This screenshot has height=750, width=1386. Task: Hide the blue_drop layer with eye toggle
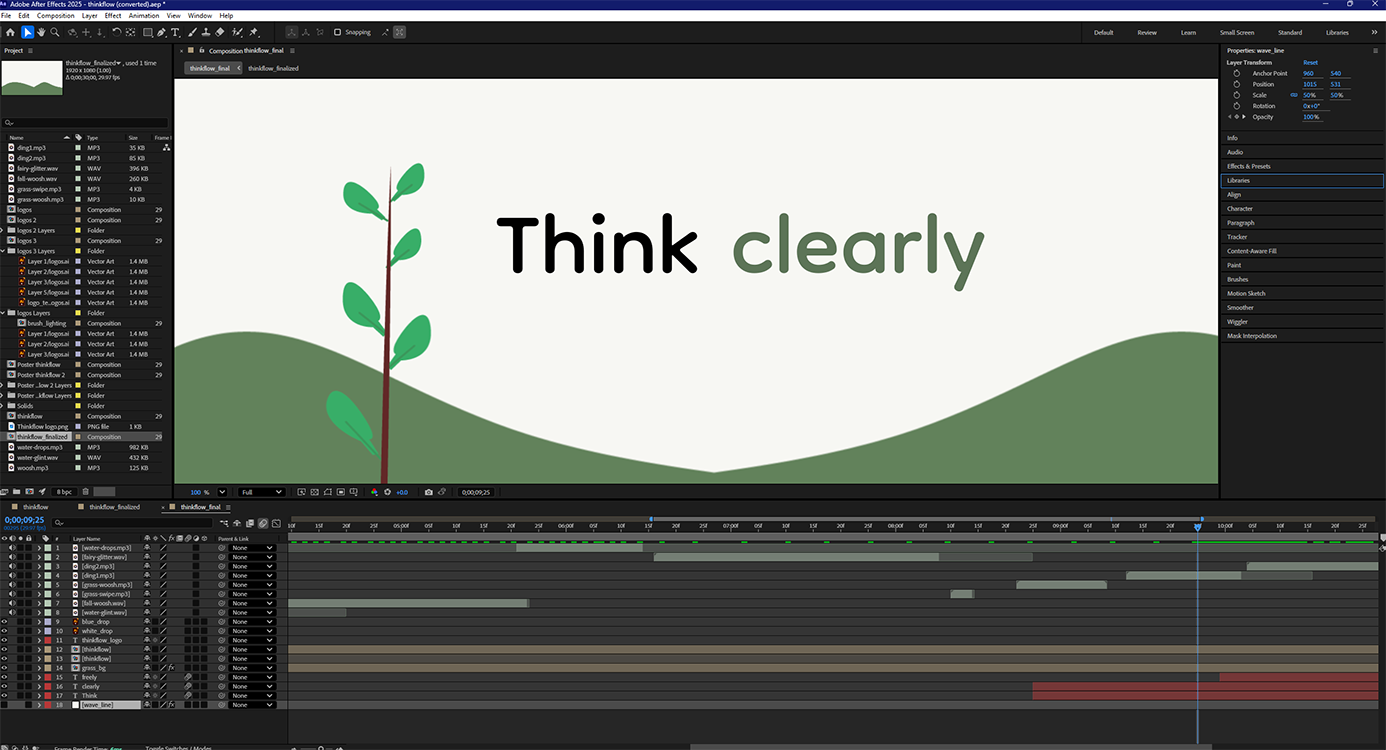coord(4,622)
